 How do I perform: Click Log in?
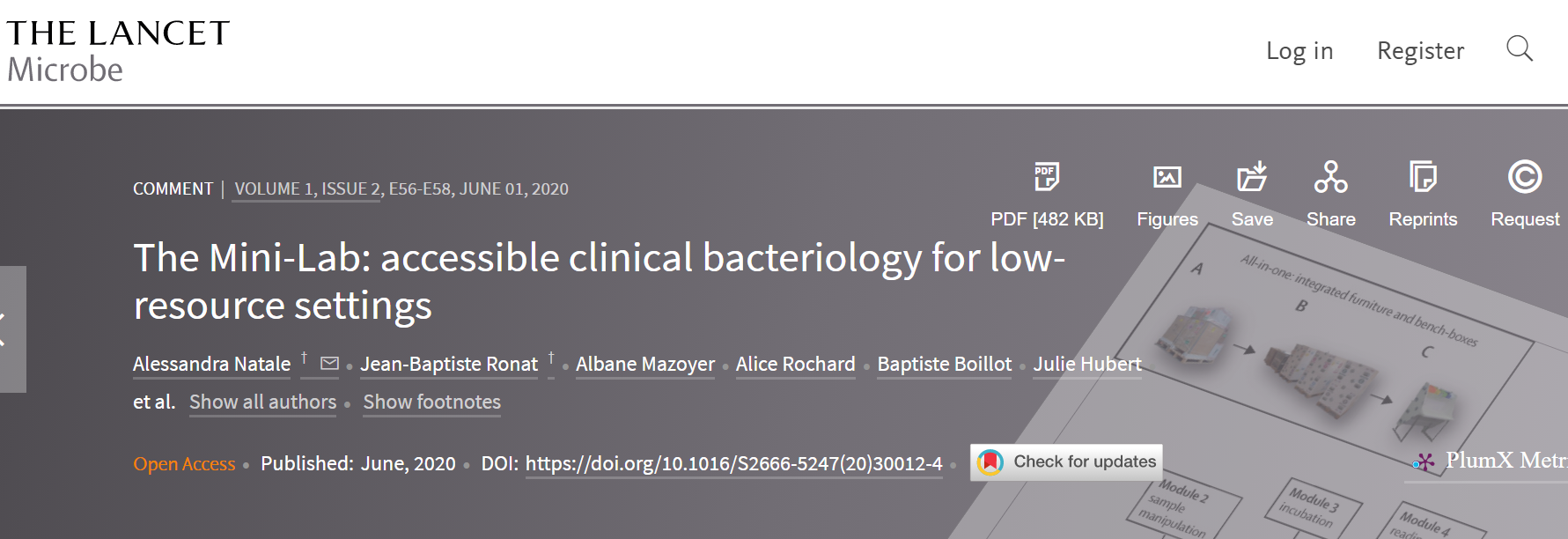point(1299,51)
